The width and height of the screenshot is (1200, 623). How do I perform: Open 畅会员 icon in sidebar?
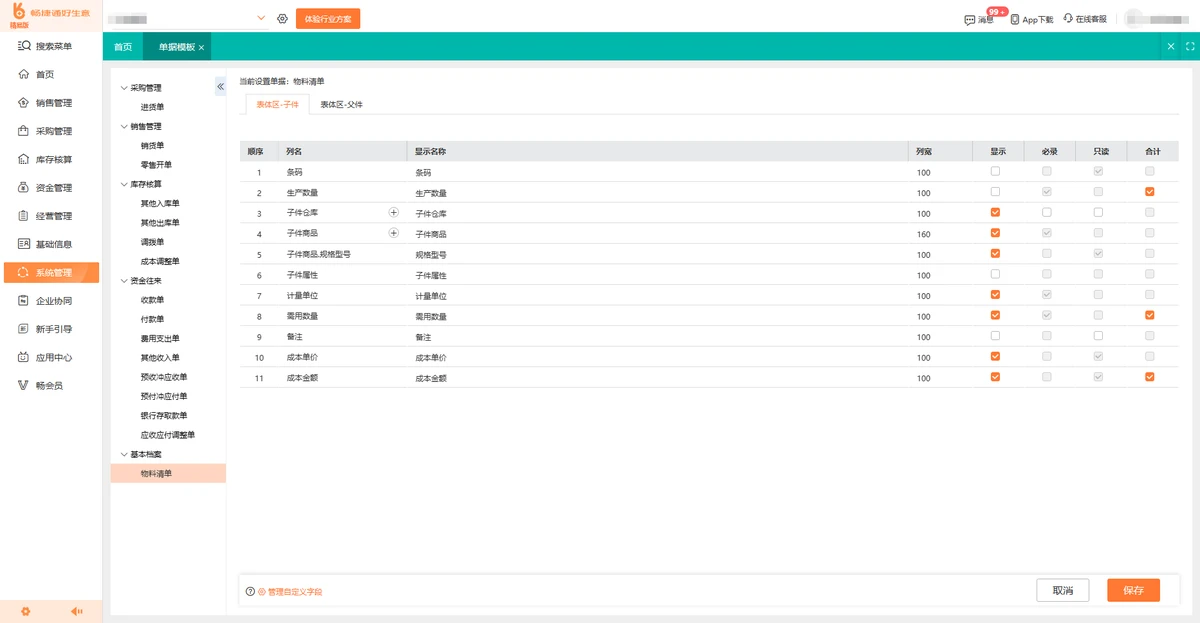click(24, 386)
